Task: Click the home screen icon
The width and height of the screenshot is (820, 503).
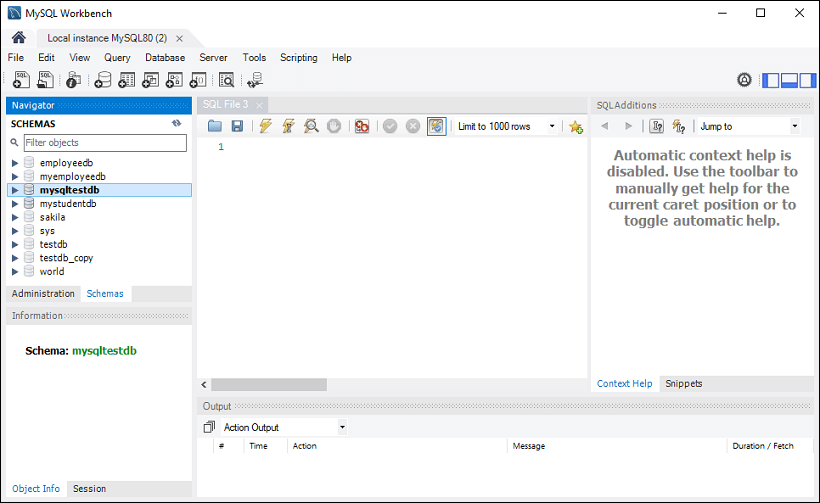Action: [19, 38]
